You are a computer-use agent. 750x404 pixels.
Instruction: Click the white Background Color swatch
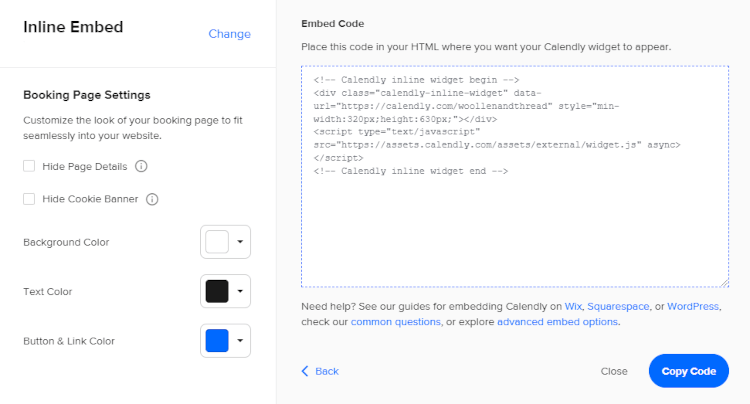coord(217,242)
